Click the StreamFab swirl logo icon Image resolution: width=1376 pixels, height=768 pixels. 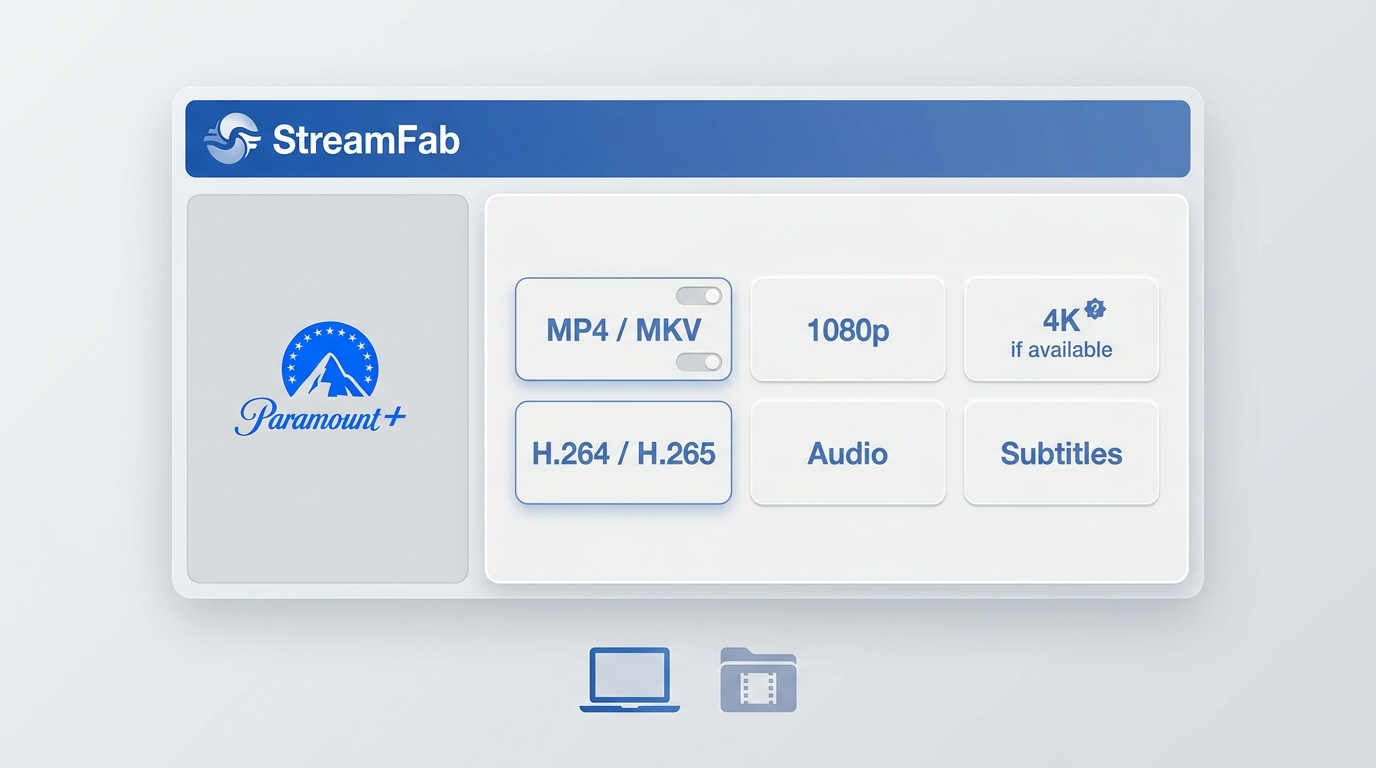tap(232, 139)
